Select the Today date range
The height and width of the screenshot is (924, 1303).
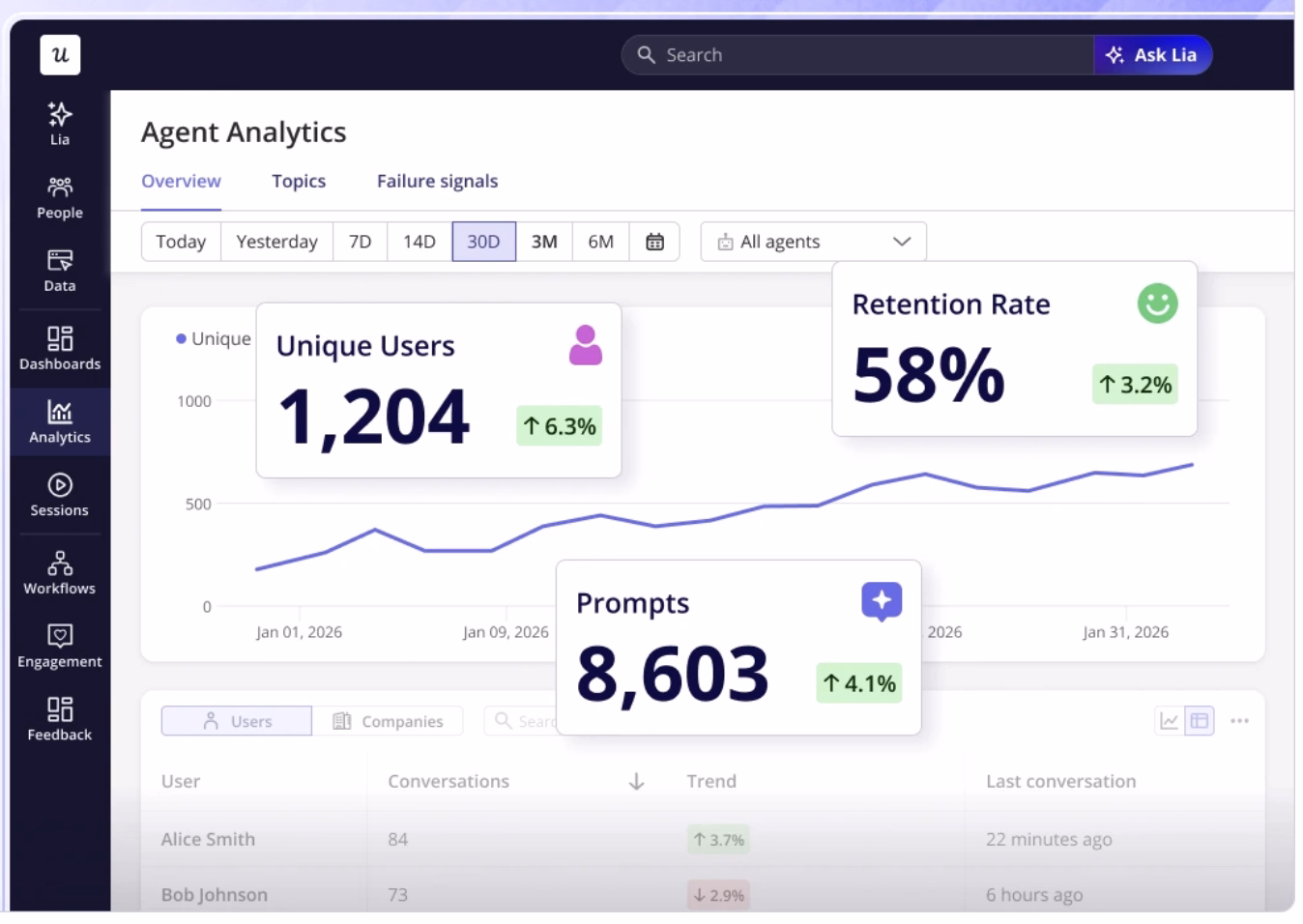(x=181, y=242)
